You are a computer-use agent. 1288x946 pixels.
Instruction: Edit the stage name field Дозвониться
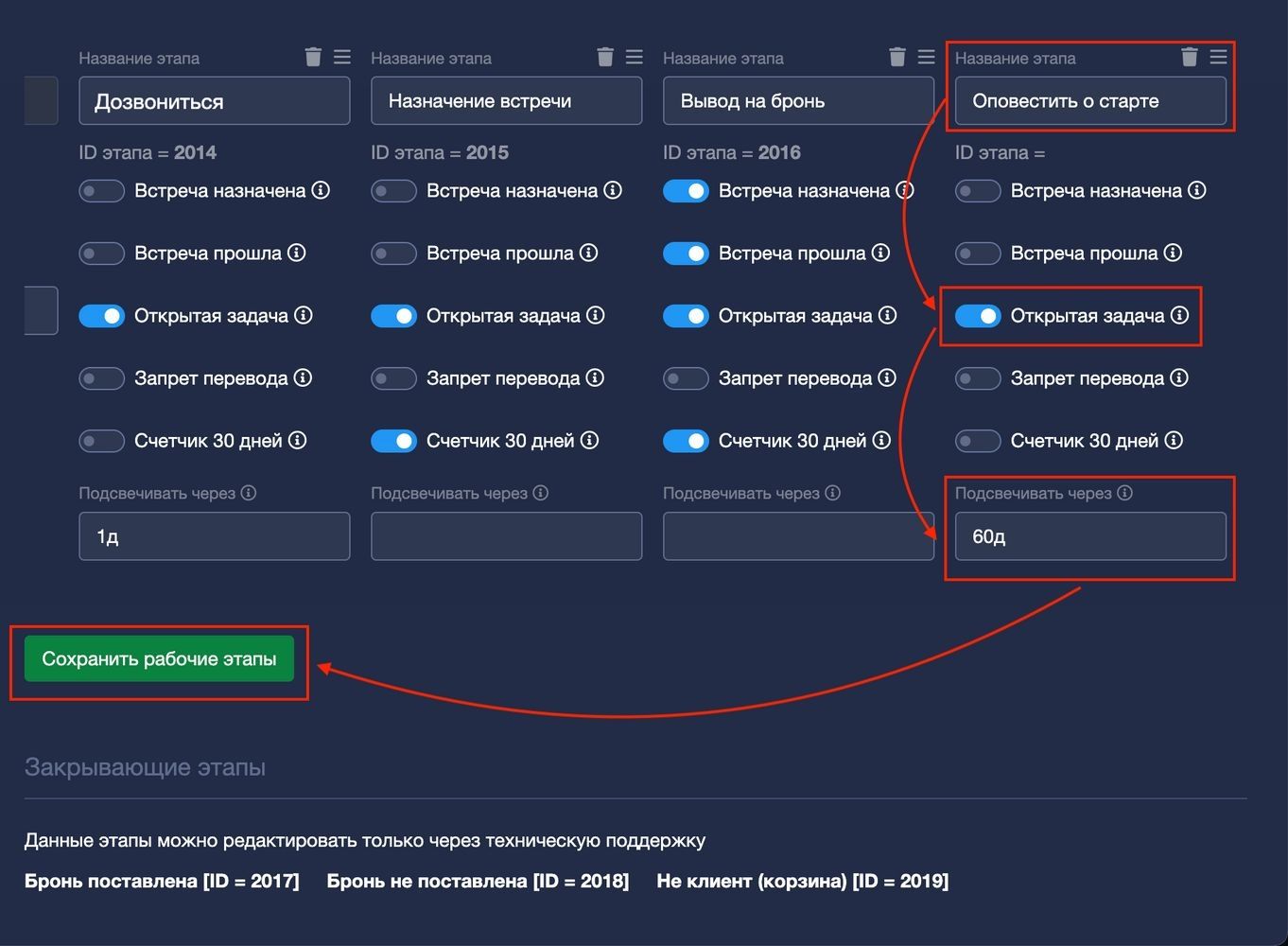[215, 101]
